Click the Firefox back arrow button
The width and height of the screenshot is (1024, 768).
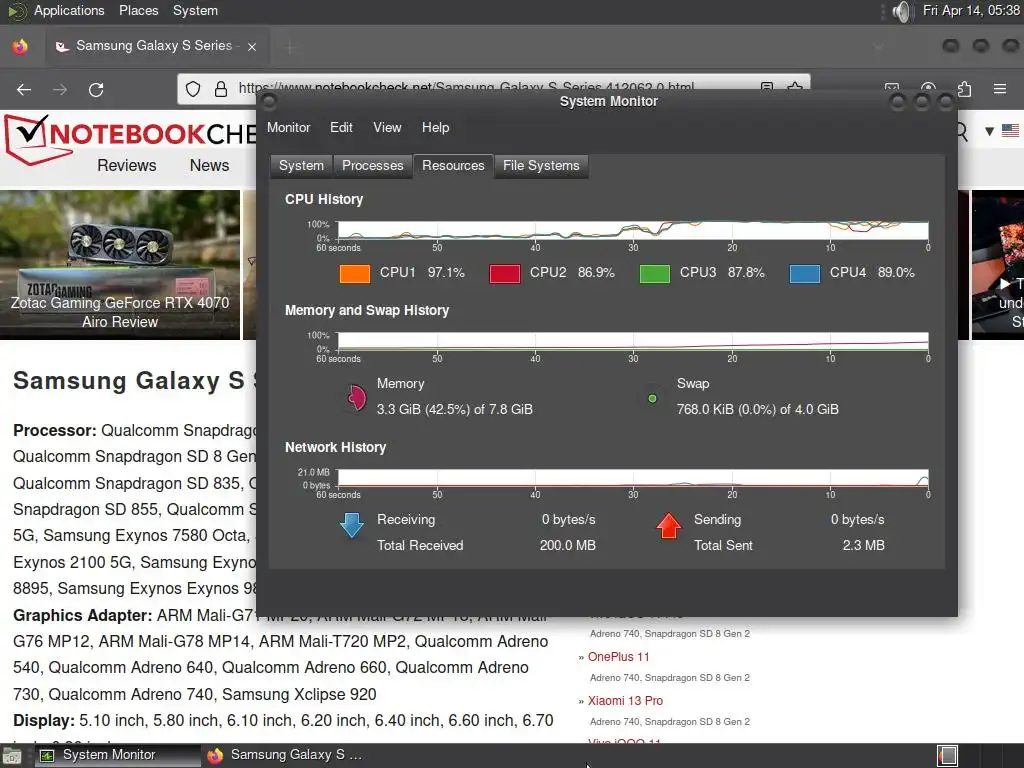[24, 89]
